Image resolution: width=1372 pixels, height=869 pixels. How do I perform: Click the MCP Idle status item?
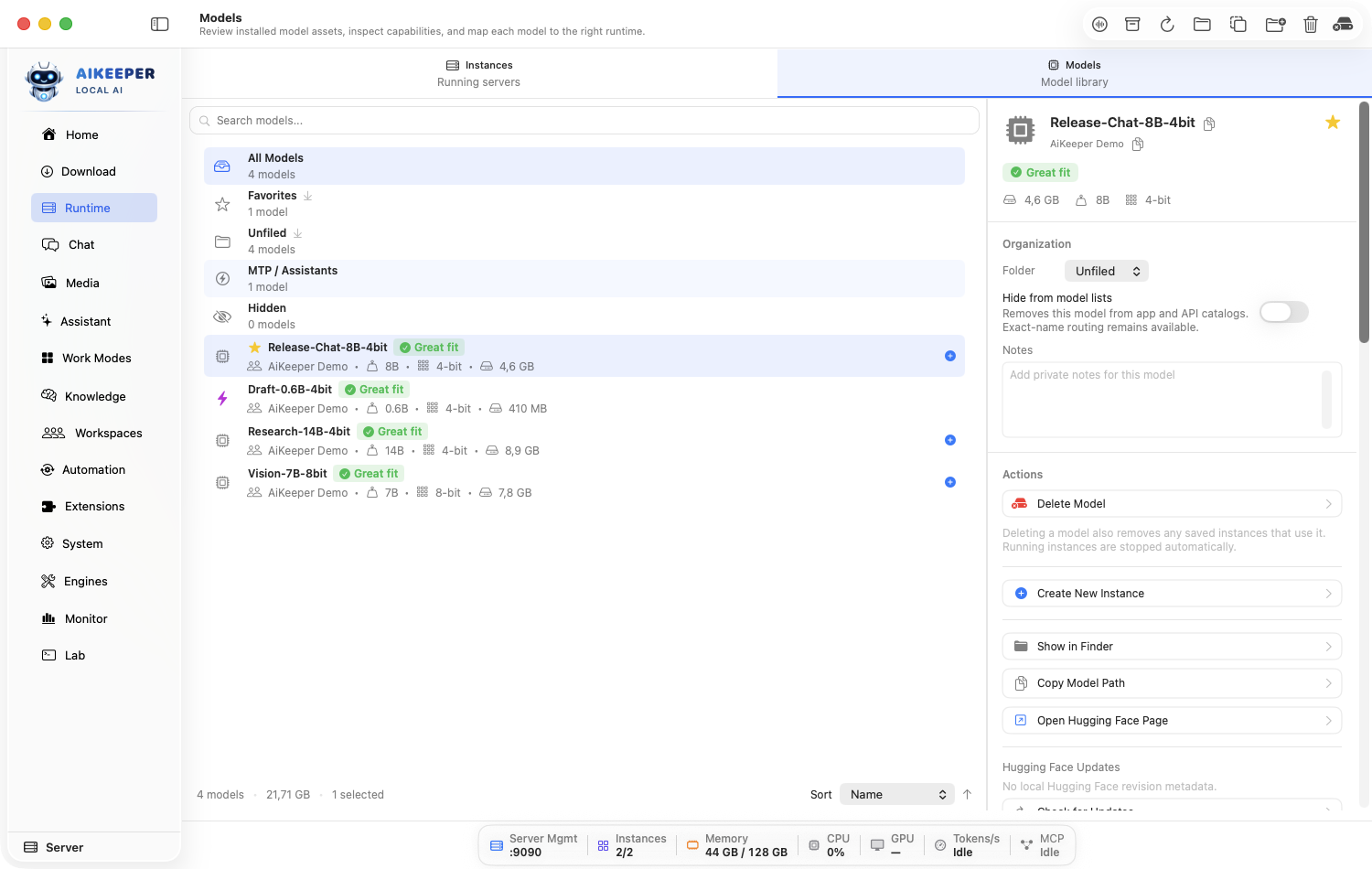(1042, 845)
